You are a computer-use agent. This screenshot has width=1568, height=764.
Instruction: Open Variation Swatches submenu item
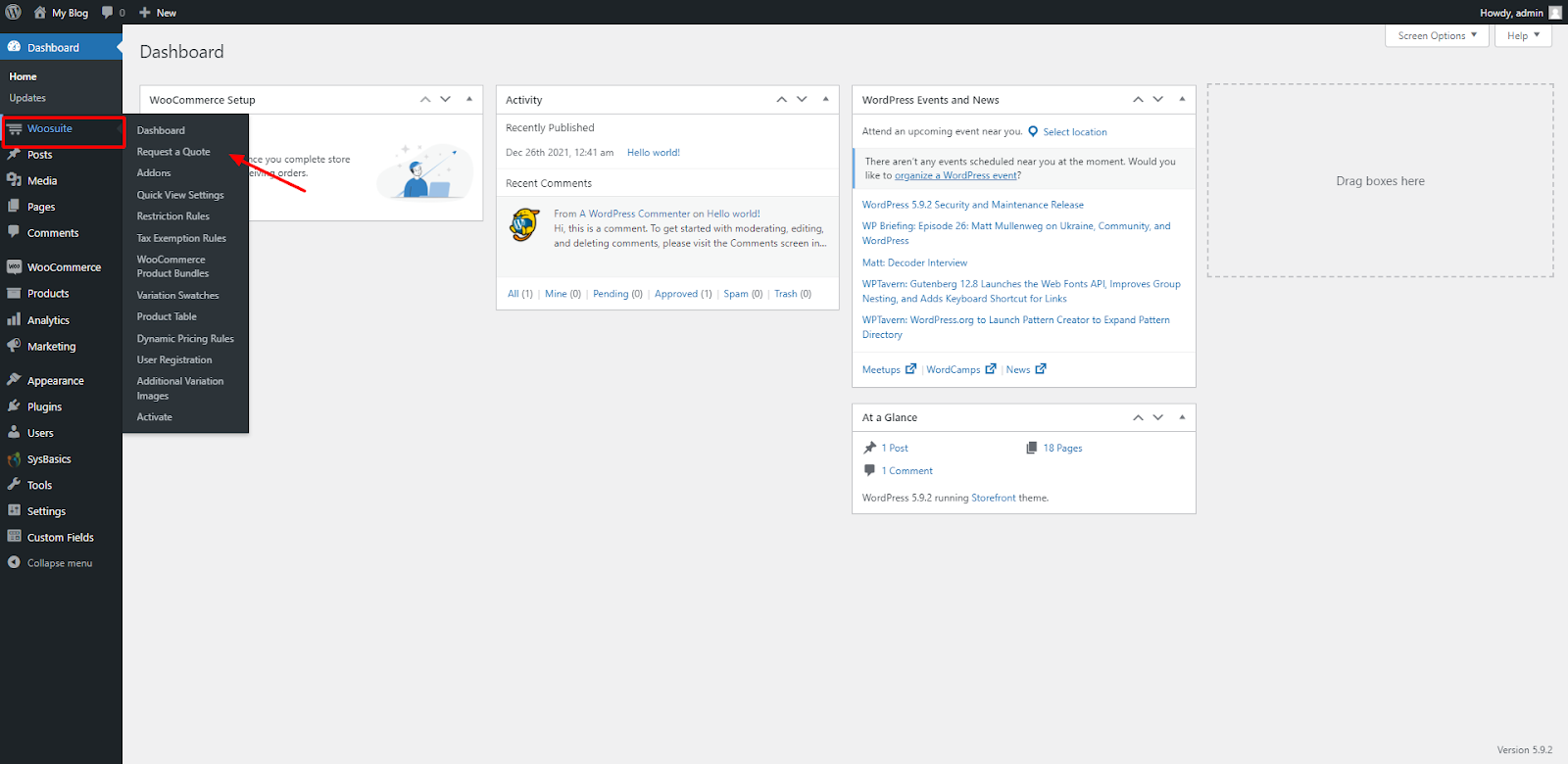pos(178,295)
